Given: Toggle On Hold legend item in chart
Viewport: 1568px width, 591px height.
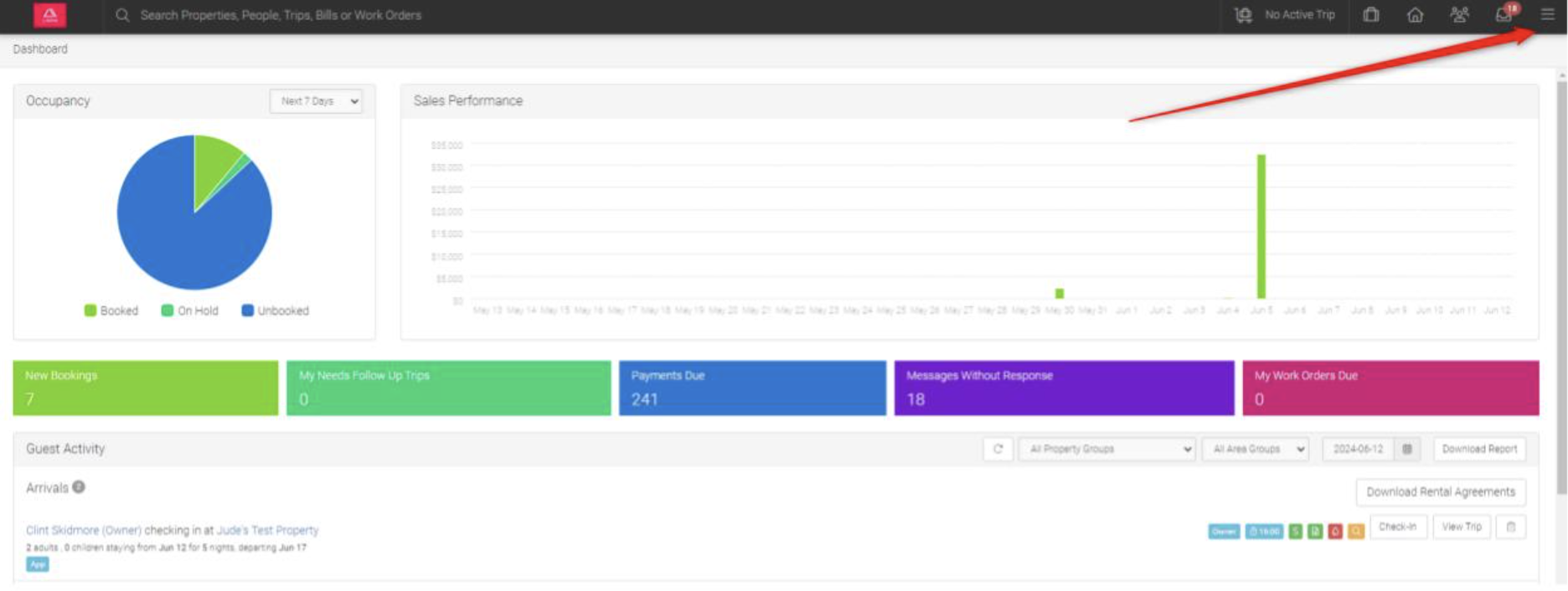Looking at the screenshot, I should coord(190,311).
